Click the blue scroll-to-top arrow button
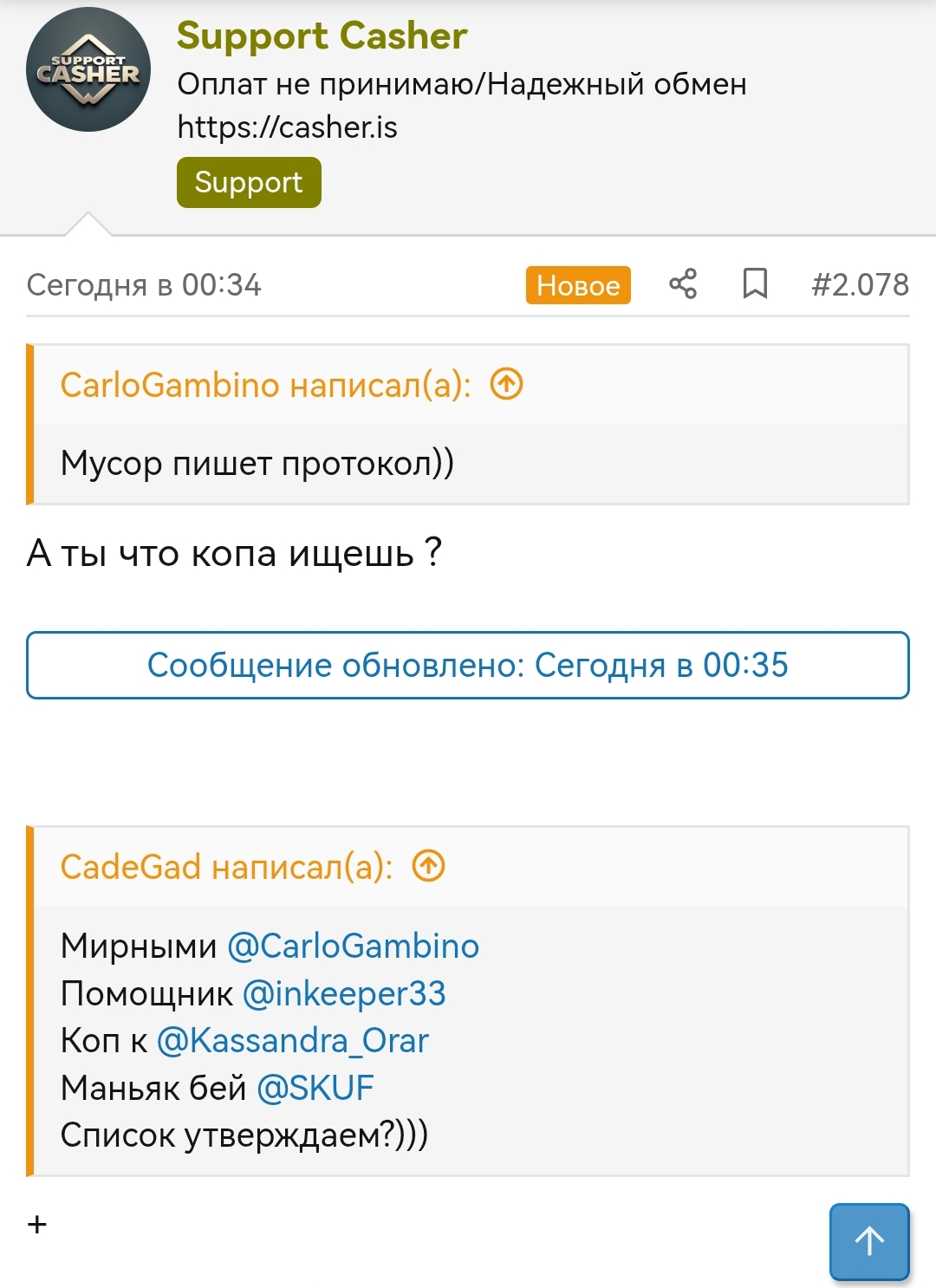The width and height of the screenshot is (936, 1288). 869,1241
